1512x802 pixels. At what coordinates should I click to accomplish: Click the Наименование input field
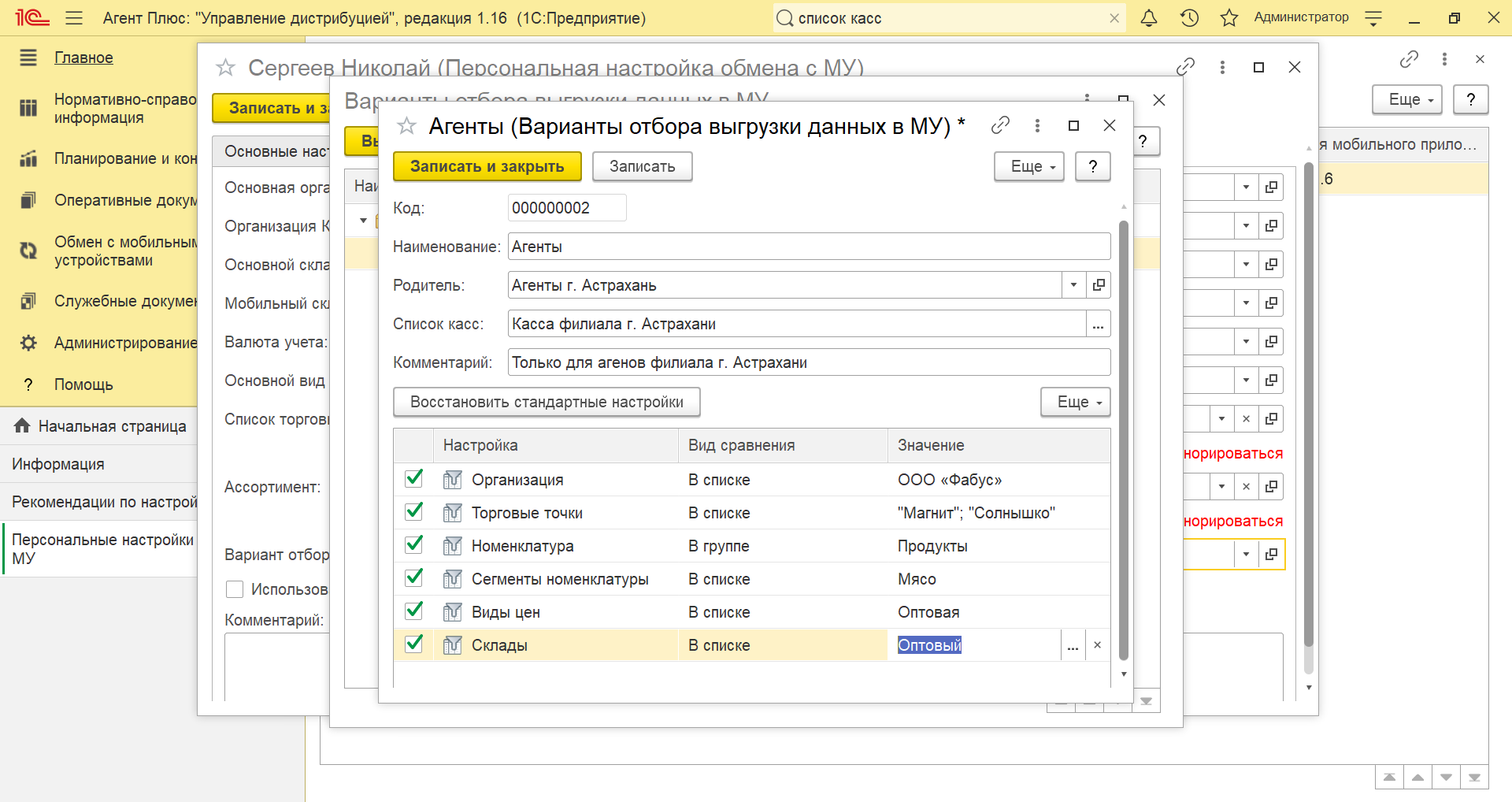click(810, 247)
